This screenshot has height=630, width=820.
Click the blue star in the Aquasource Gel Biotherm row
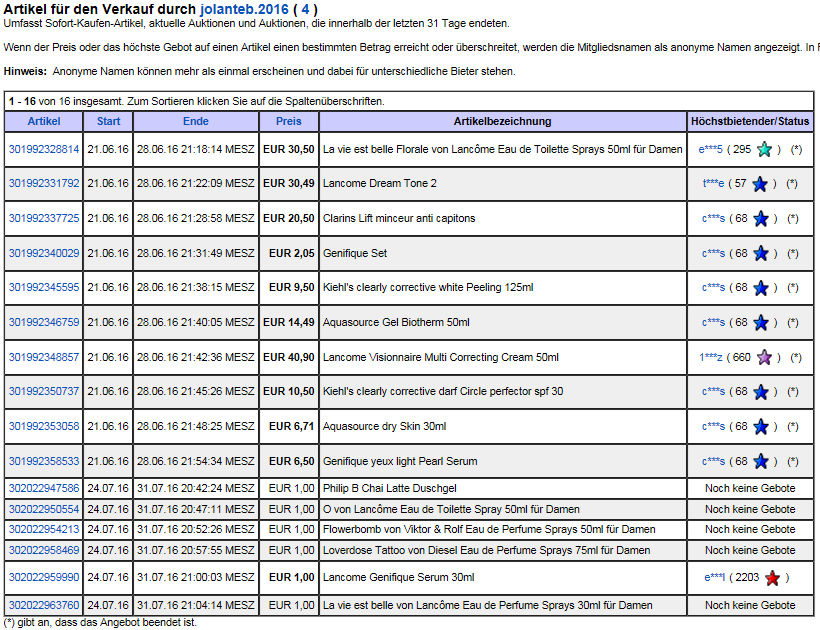(760, 323)
